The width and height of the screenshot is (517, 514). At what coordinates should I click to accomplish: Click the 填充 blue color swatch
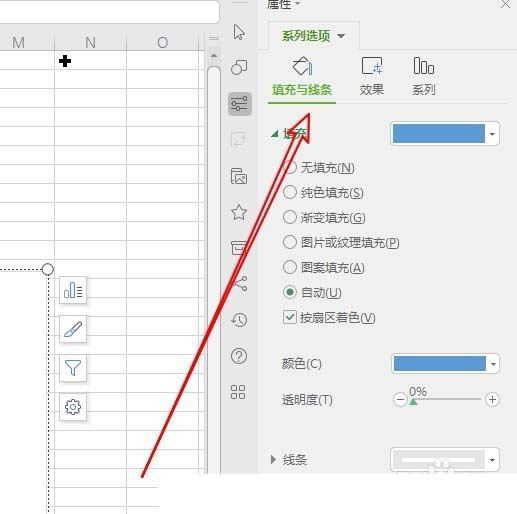[439, 134]
